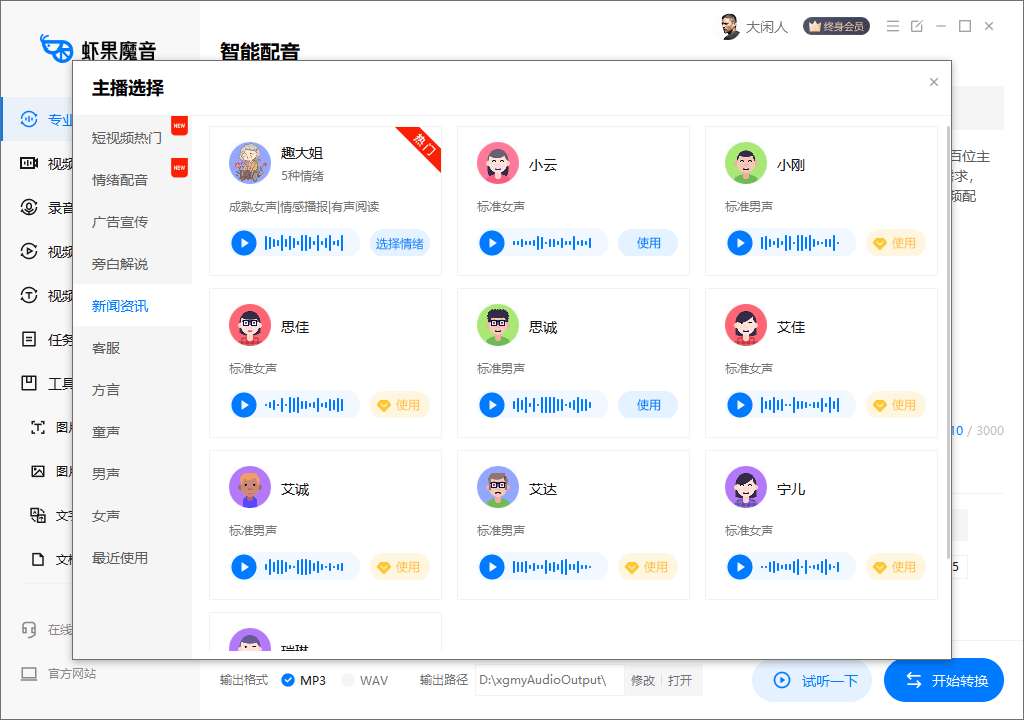Click the 大闲人 user avatar

729,26
